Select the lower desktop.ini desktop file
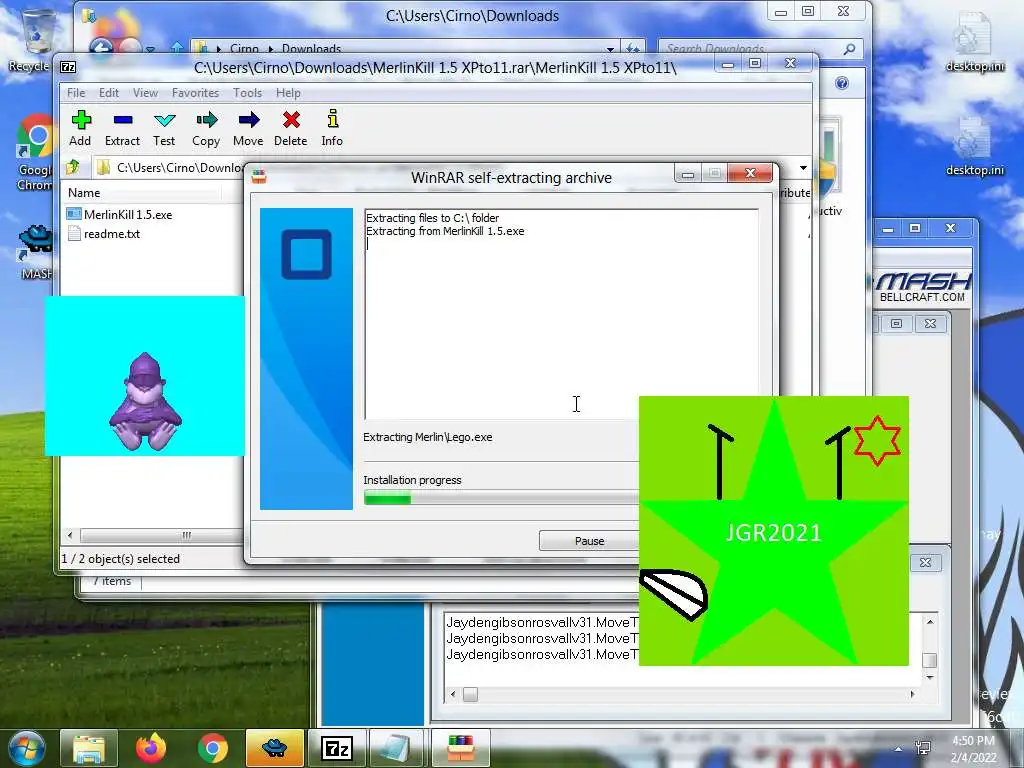Viewport: 1024px width, 768px height. click(x=975, y=148)
